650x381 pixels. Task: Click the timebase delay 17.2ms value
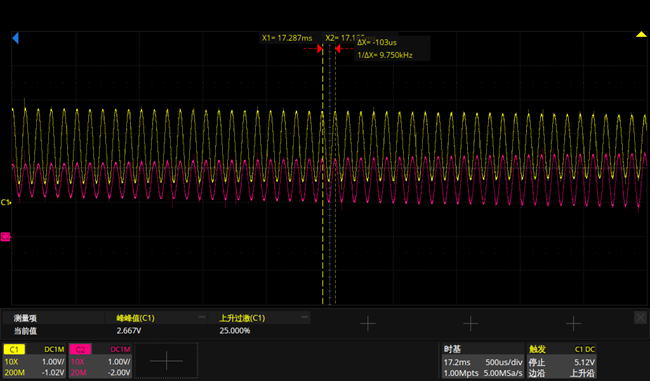pos(457,362)
